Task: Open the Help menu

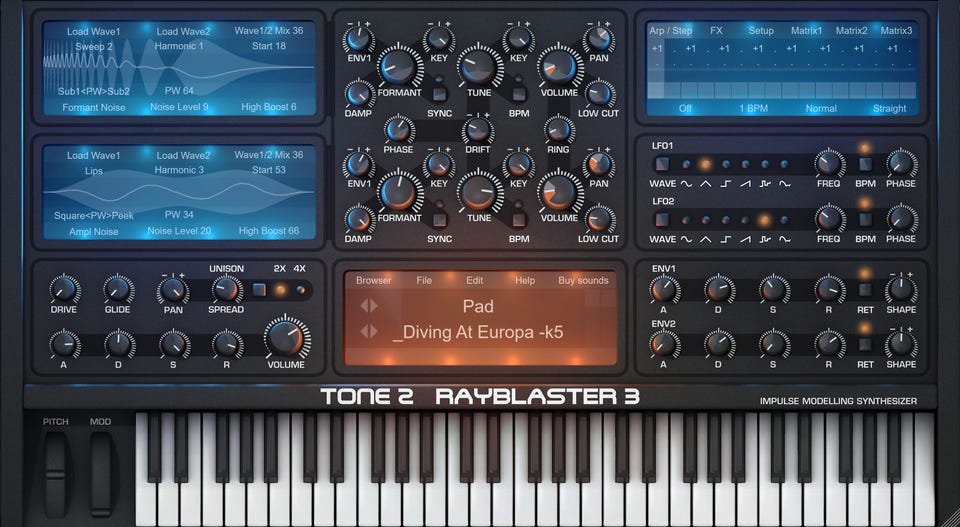Action: [525, 280]
